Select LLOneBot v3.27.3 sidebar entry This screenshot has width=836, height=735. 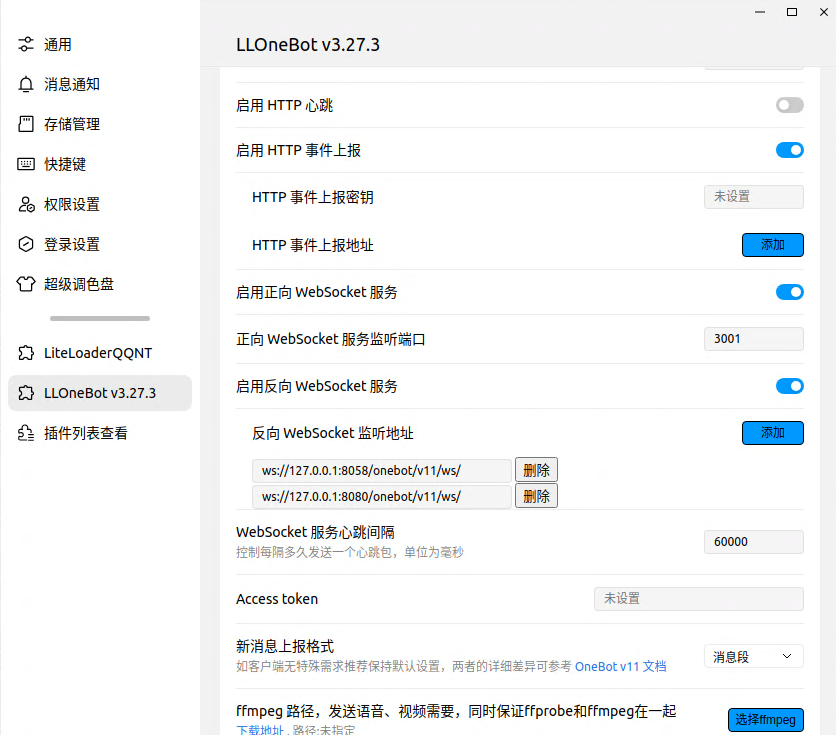pos(99,393)
